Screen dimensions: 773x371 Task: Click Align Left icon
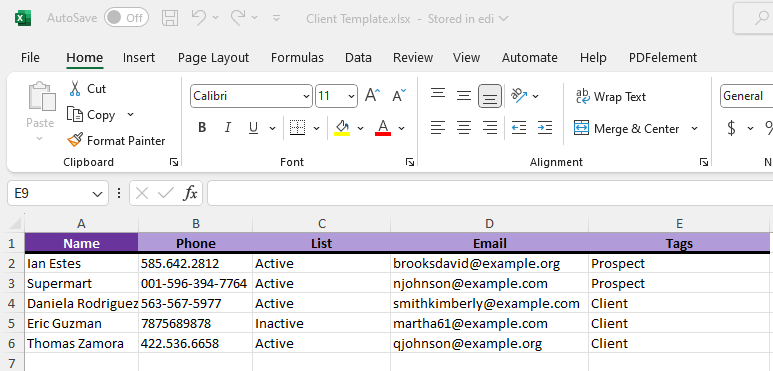pos(438,128)
